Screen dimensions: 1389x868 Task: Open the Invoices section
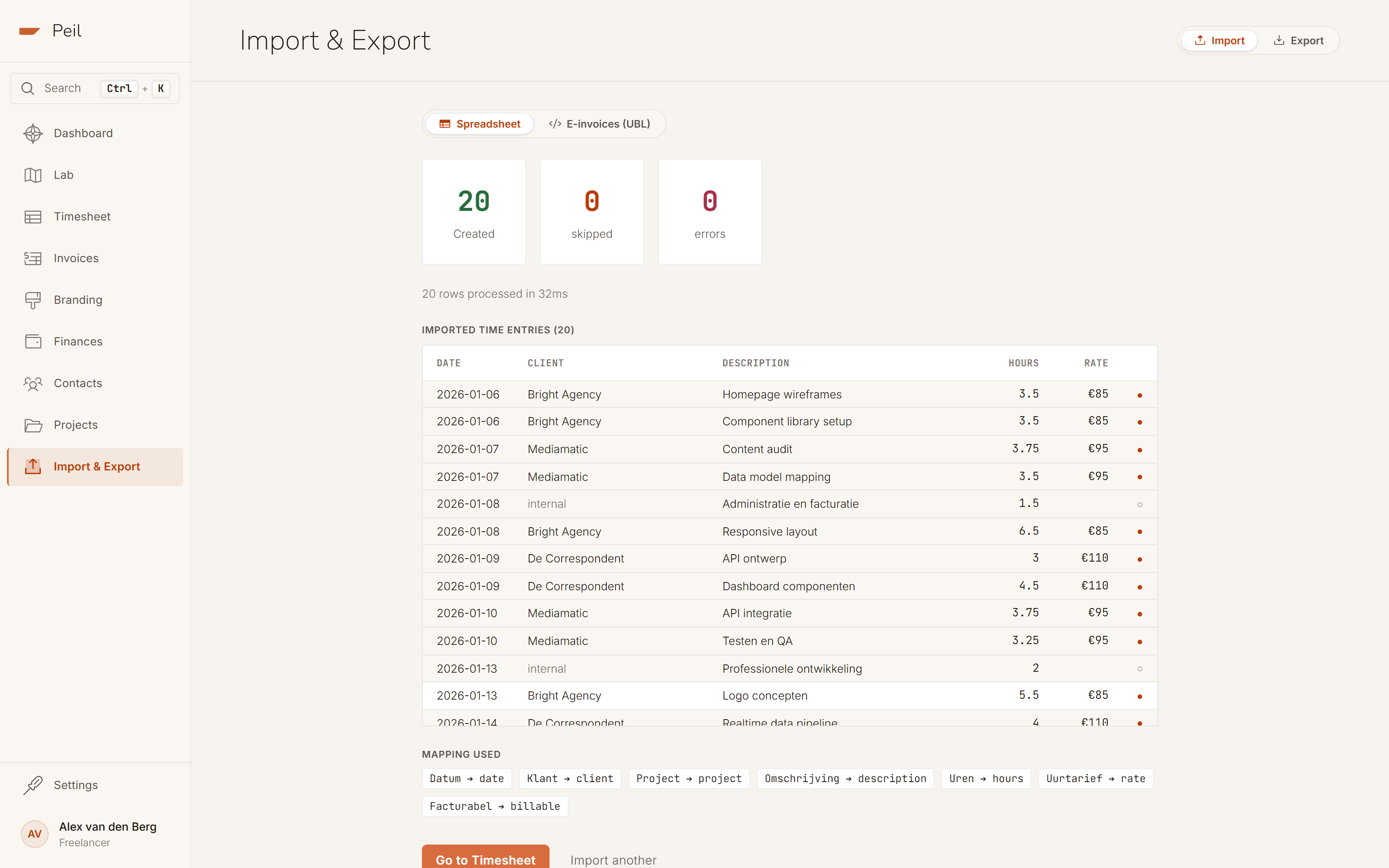(x=95, y=258)
